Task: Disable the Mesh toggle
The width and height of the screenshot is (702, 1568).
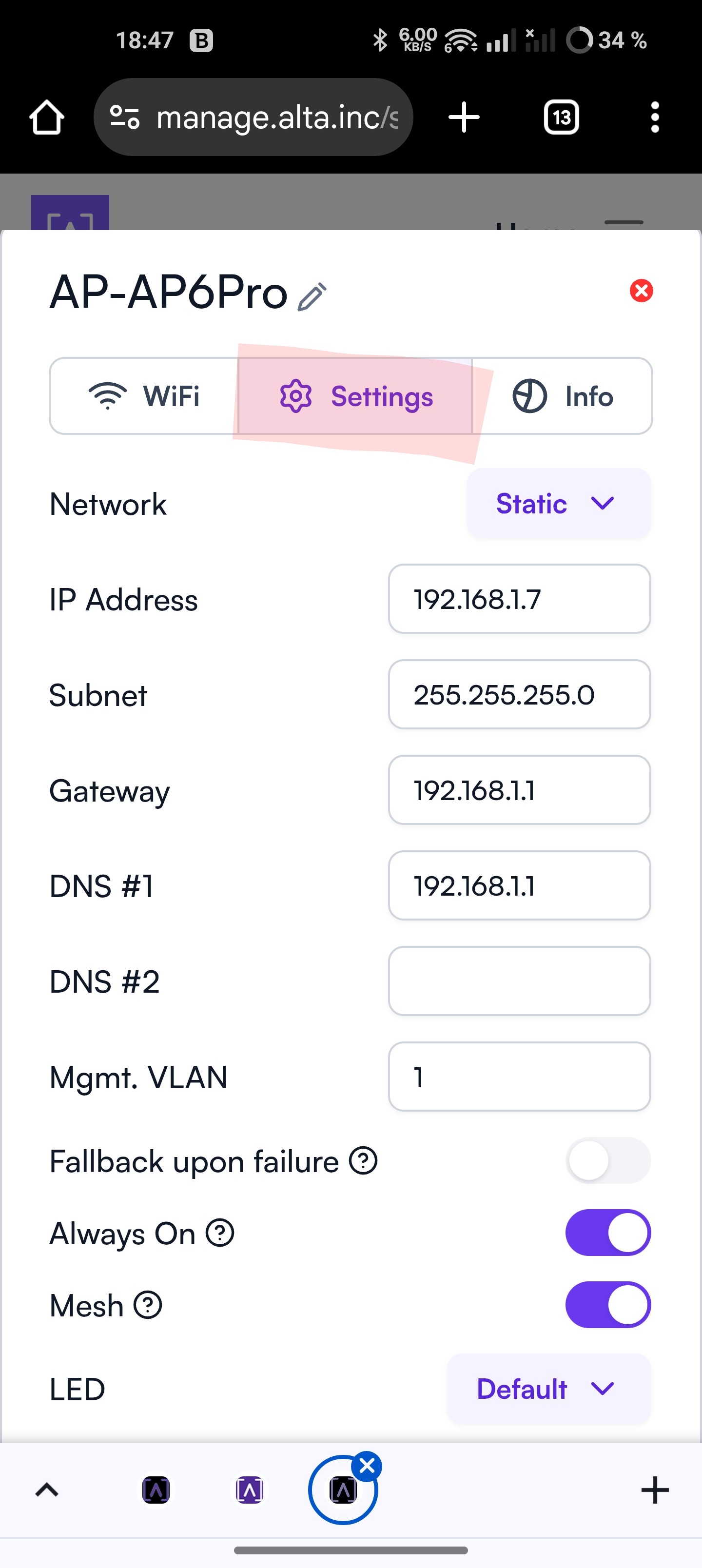Action: [607, 1304]
